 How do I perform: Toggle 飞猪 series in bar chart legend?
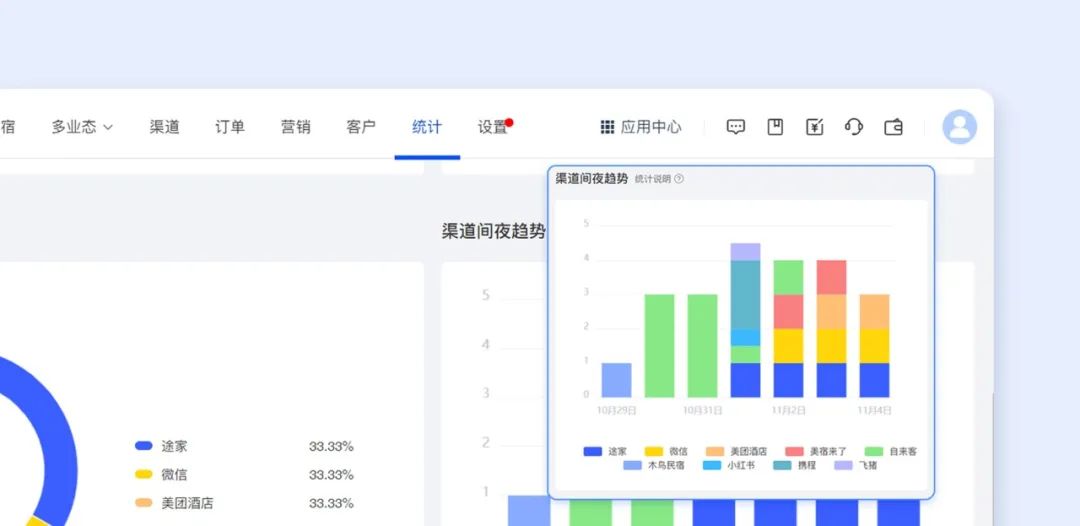(x=855, y=465)
